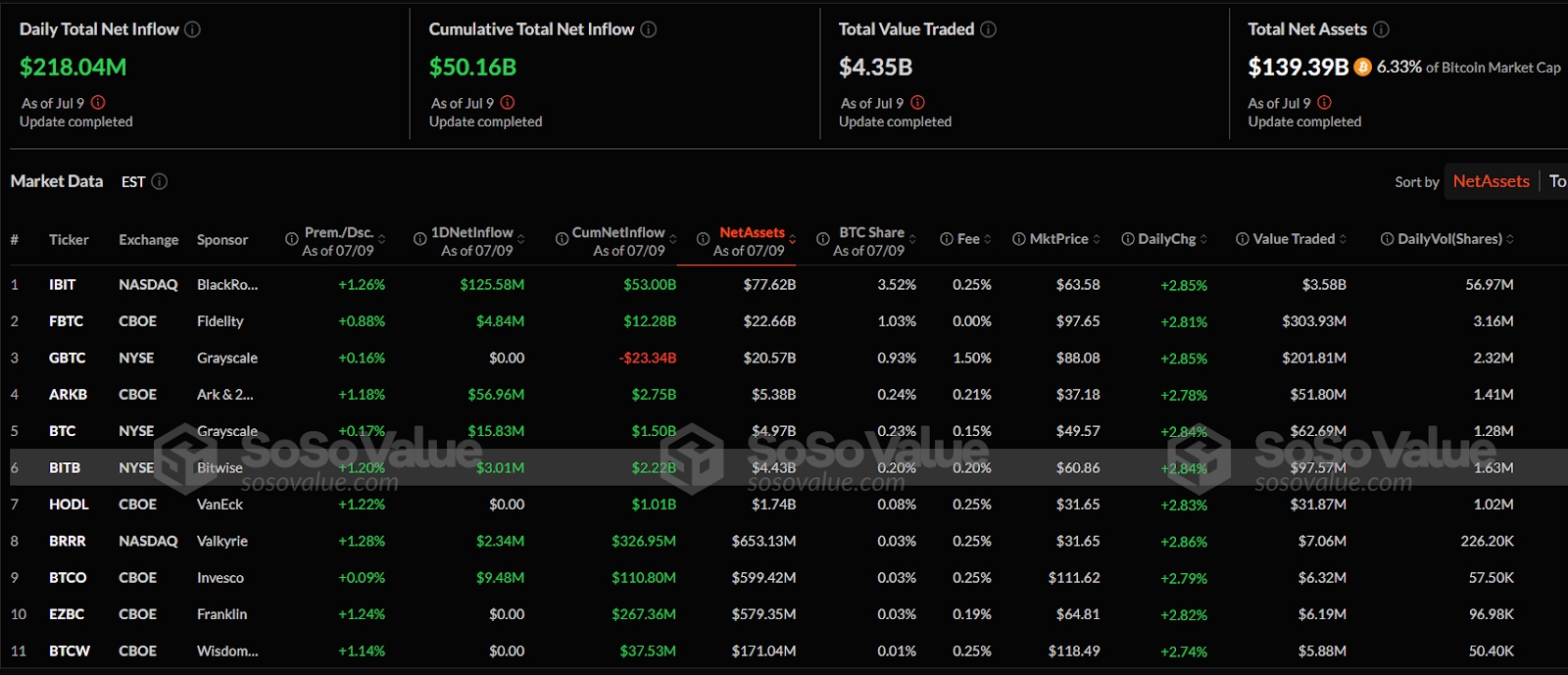This screenshot has width=1568, height=675.
Task: Sort table by 1DNetInflow column arrows
Action: click(521, 239)
